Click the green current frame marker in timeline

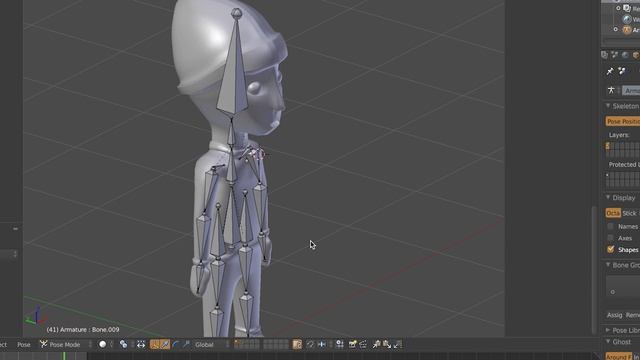pos(64,356)
